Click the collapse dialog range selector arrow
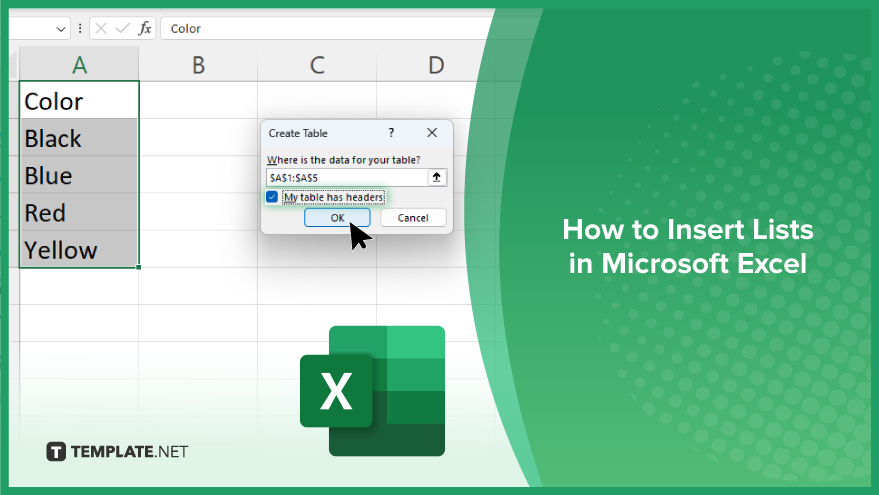 tap(437, 177)
